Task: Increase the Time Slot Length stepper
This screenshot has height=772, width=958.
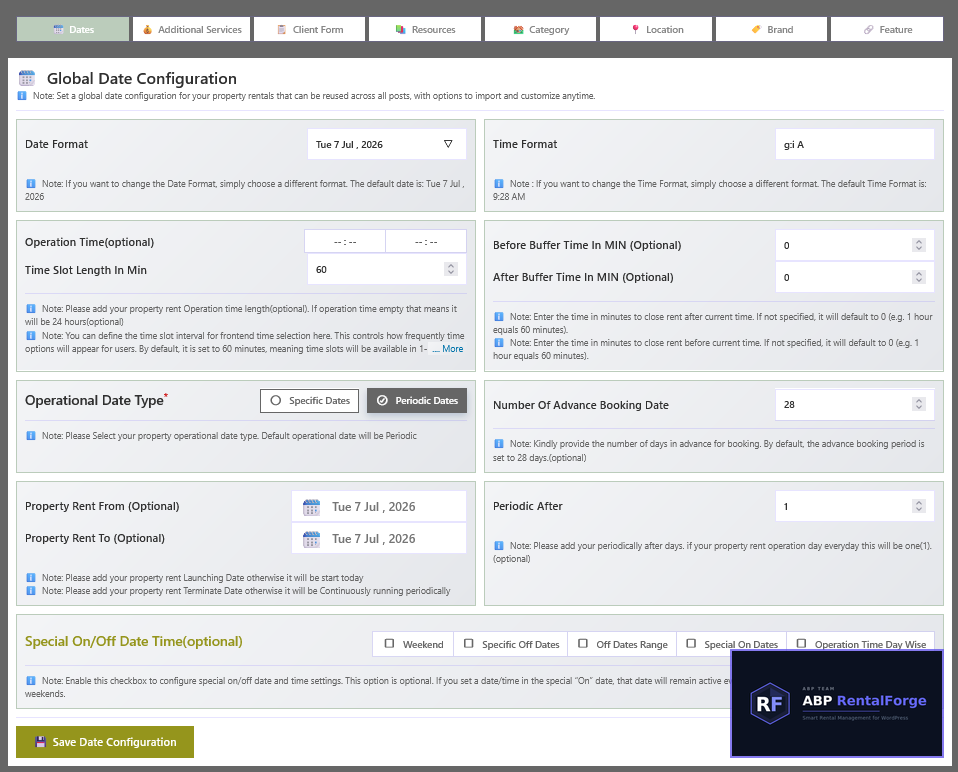Action: click(451, 266)
